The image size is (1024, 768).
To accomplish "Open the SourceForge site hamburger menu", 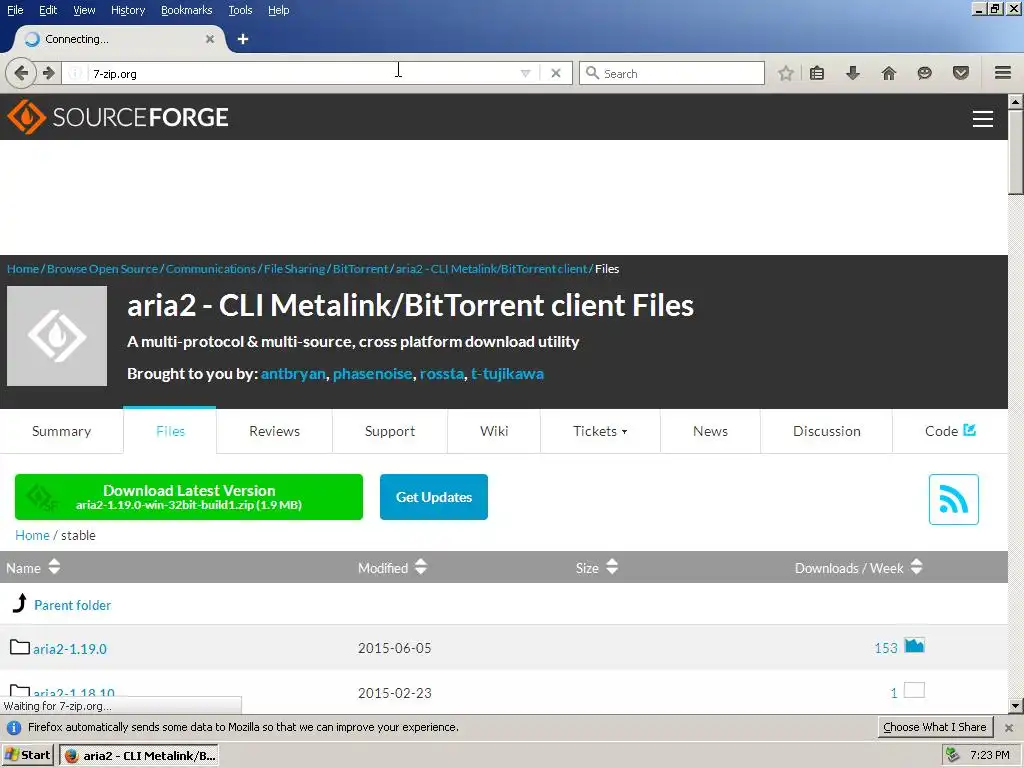I will click(983, 119).
